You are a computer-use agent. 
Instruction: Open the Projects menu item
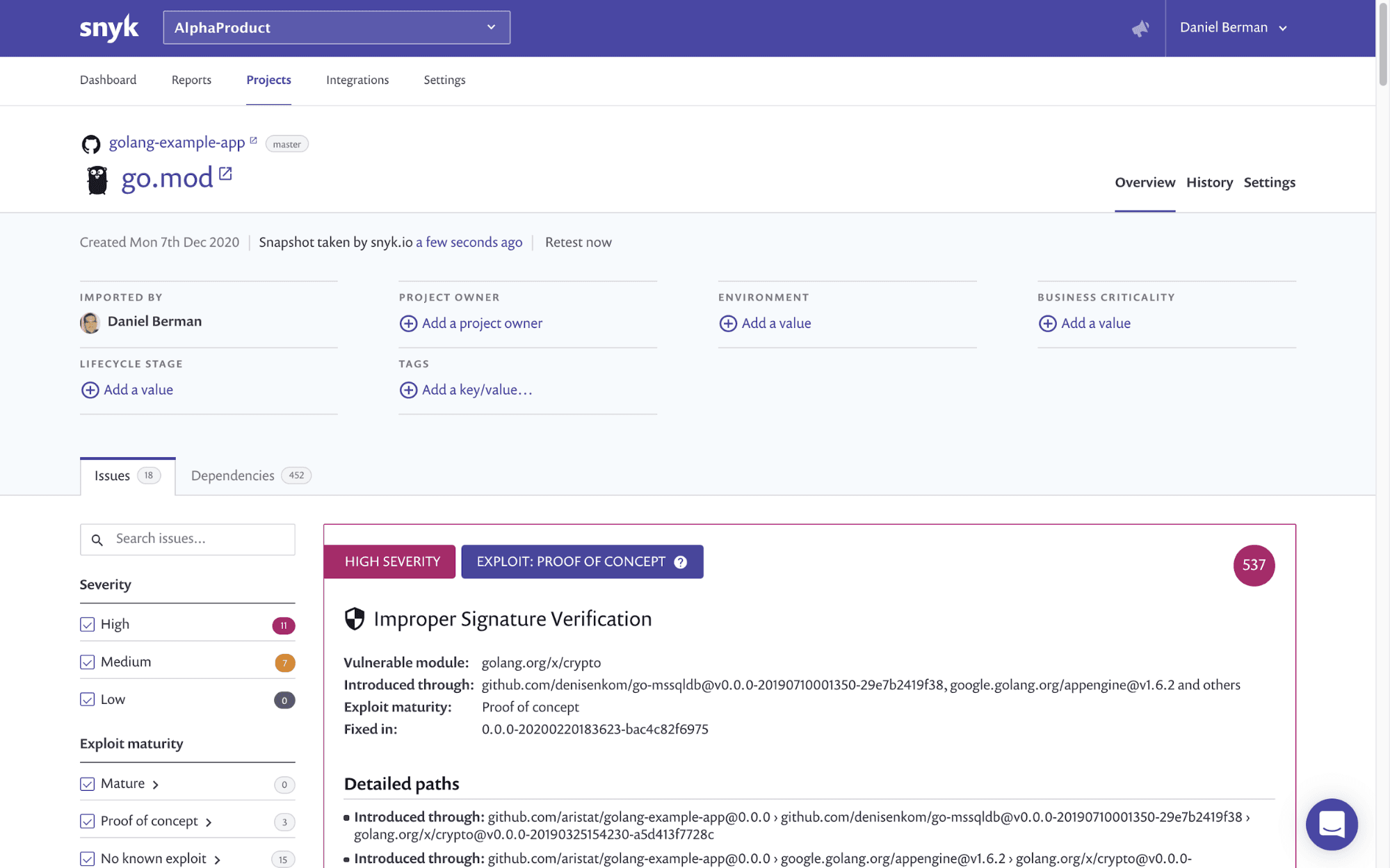[x=268, y=80]
